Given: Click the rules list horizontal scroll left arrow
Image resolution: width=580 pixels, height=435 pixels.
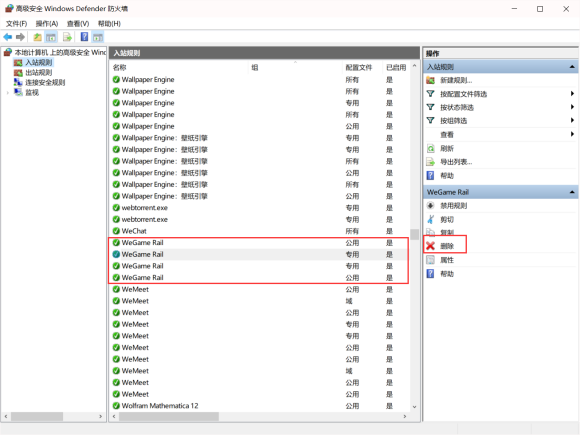Looking at the screenshot, I should (x=114, y=417).
